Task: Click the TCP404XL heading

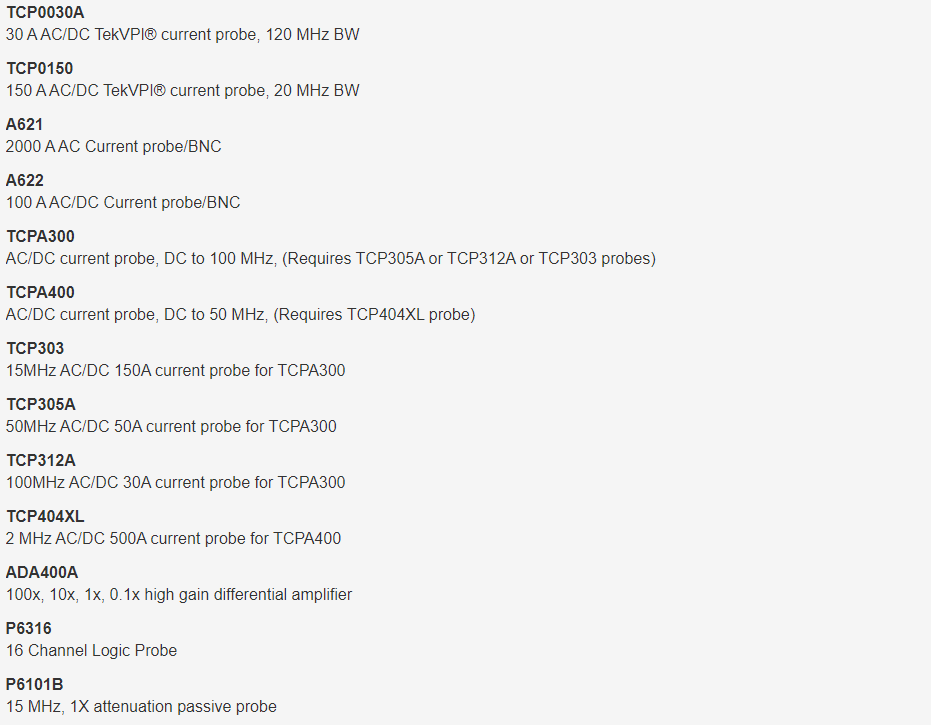Action: coord(45,516)
